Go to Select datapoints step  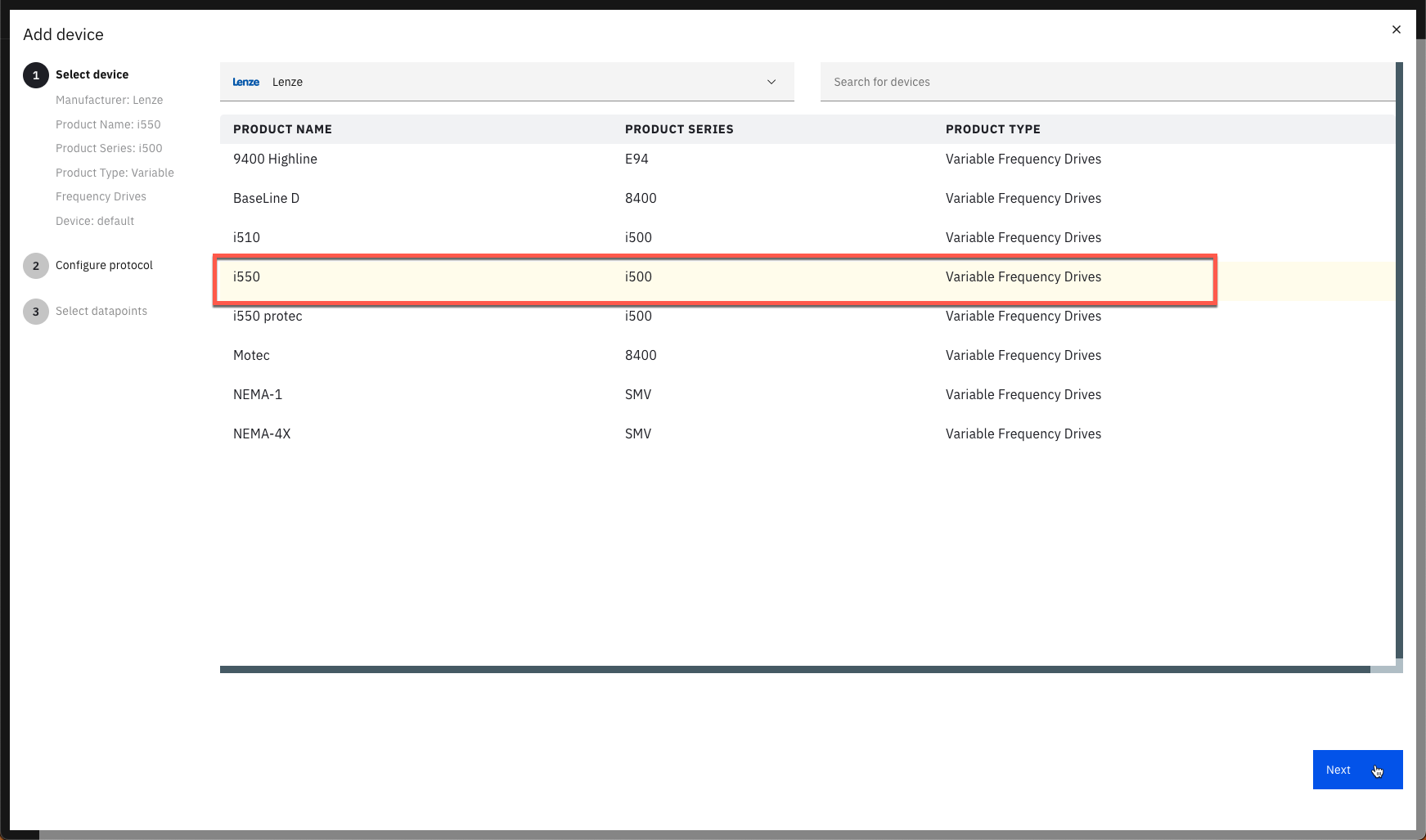(101, 311)
